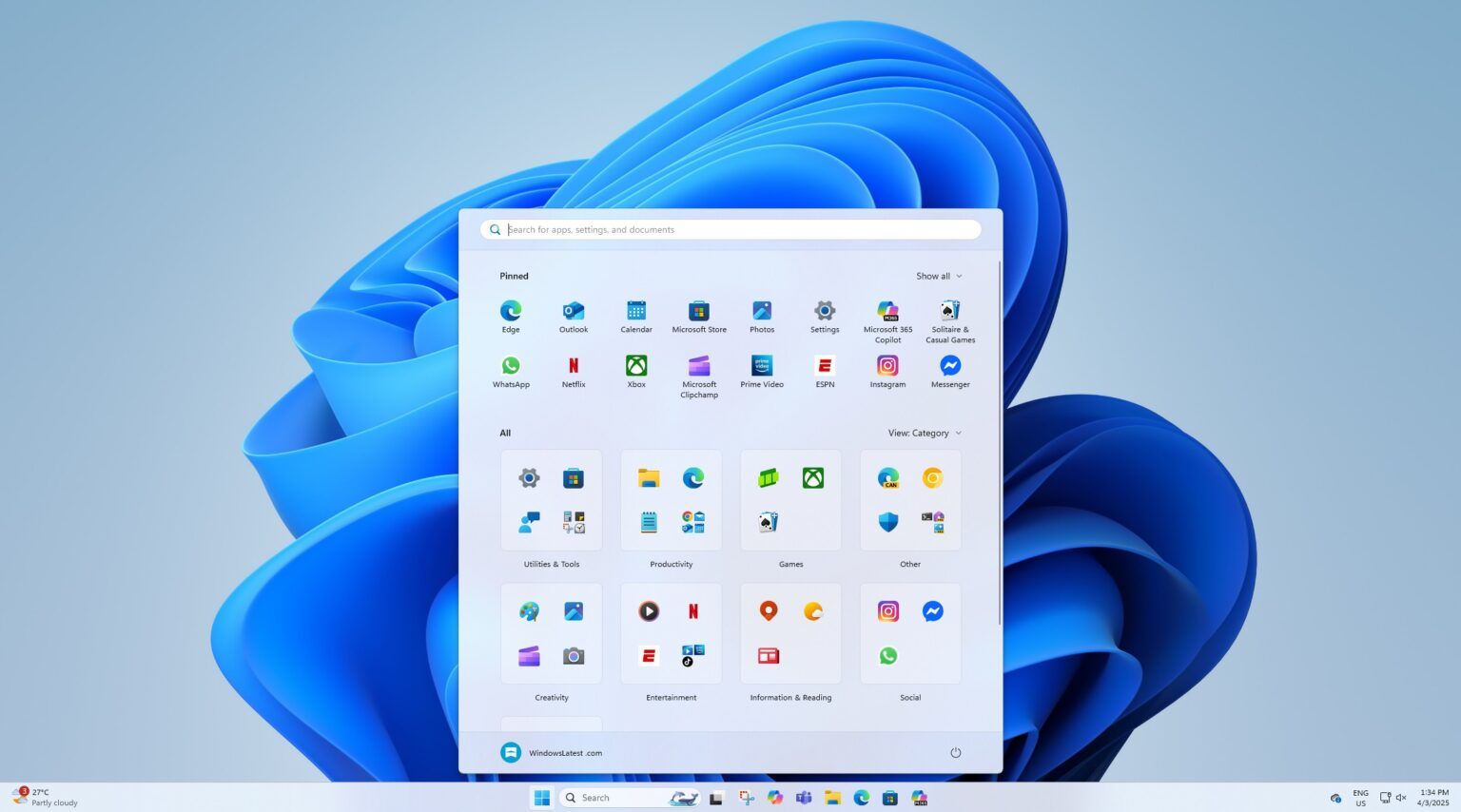Screen dimensions: 1461x812
Task: Click the WindowsLatest .com account name
Action: pyautogui.click(x=567, y=752)
